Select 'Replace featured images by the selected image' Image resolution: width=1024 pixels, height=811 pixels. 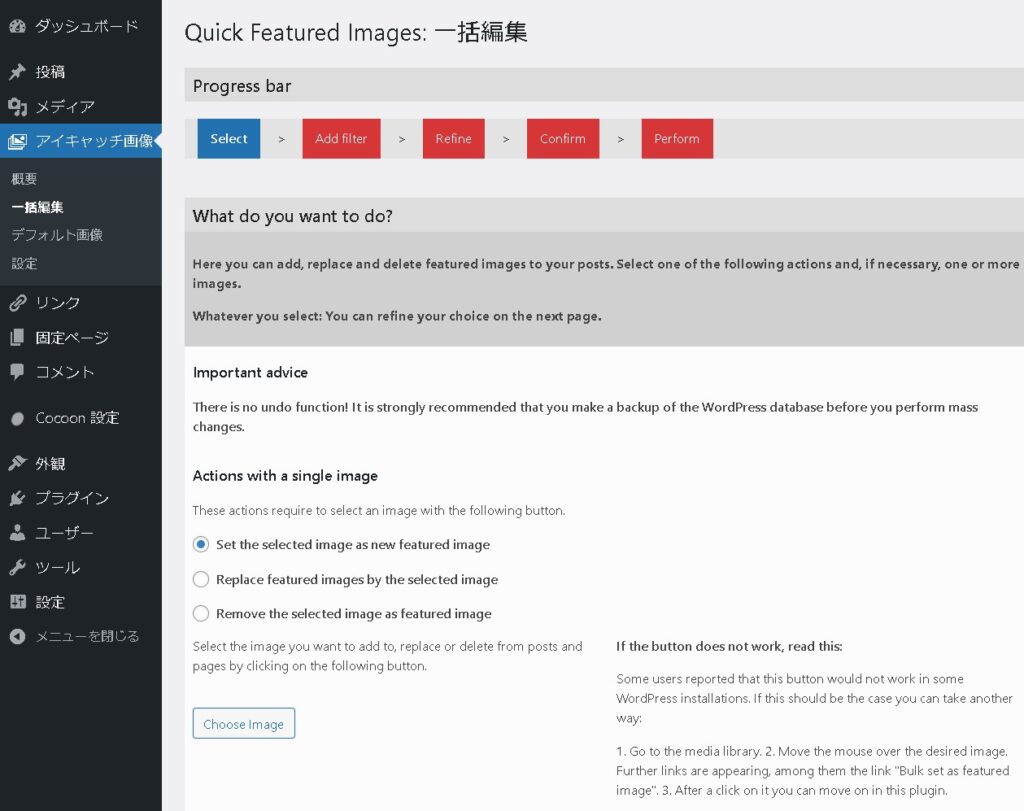tap(201, 580)
